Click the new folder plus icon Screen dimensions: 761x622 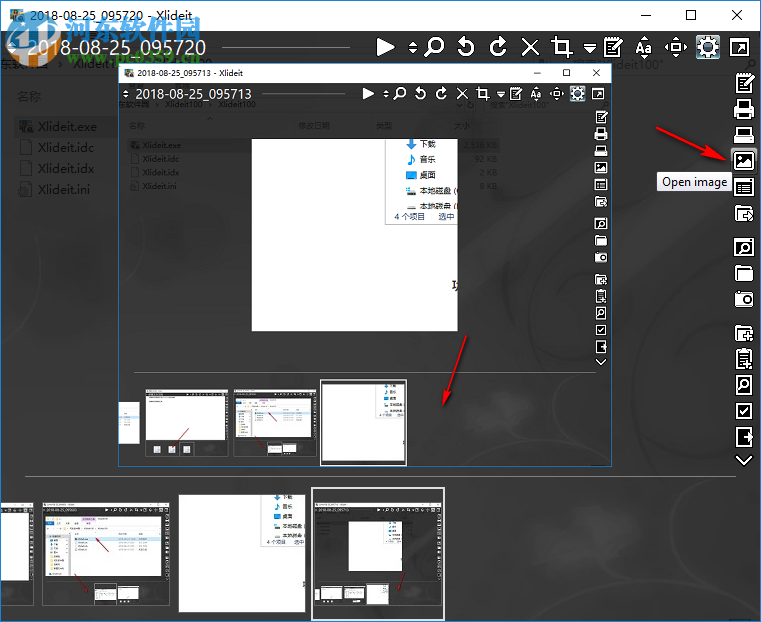(744, 333)
